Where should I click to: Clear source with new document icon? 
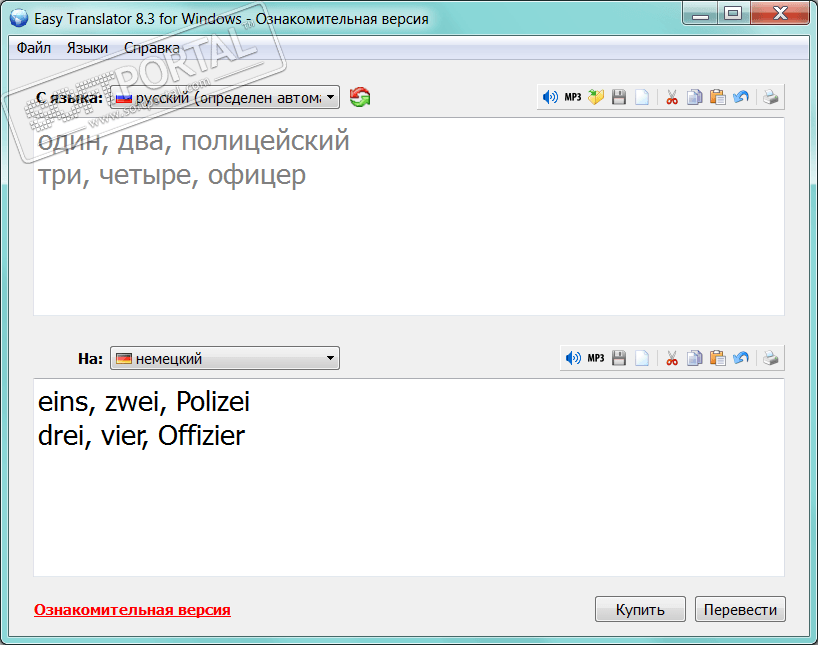(642, 97)
